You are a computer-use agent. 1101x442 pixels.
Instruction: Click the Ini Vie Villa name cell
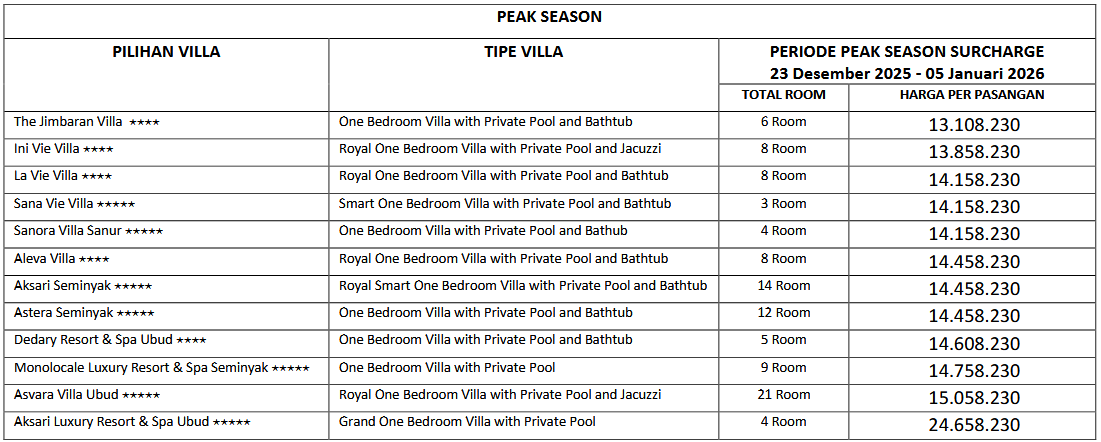pyautogui.click(x=63, y=149)
